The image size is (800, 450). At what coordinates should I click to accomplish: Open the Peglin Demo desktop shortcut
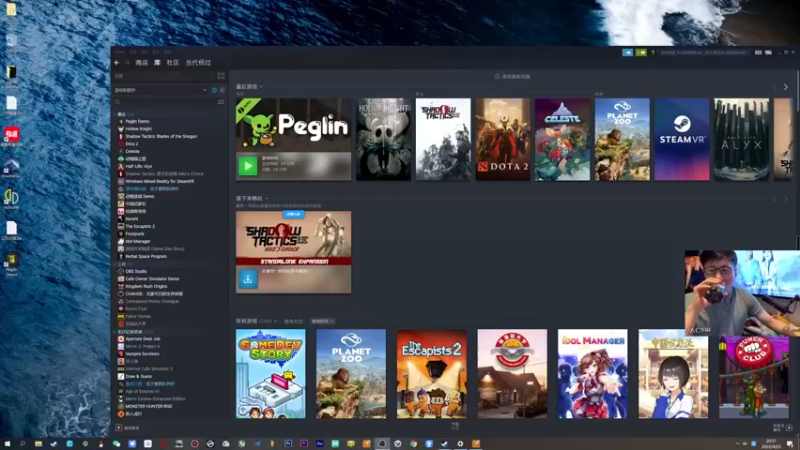11,265
